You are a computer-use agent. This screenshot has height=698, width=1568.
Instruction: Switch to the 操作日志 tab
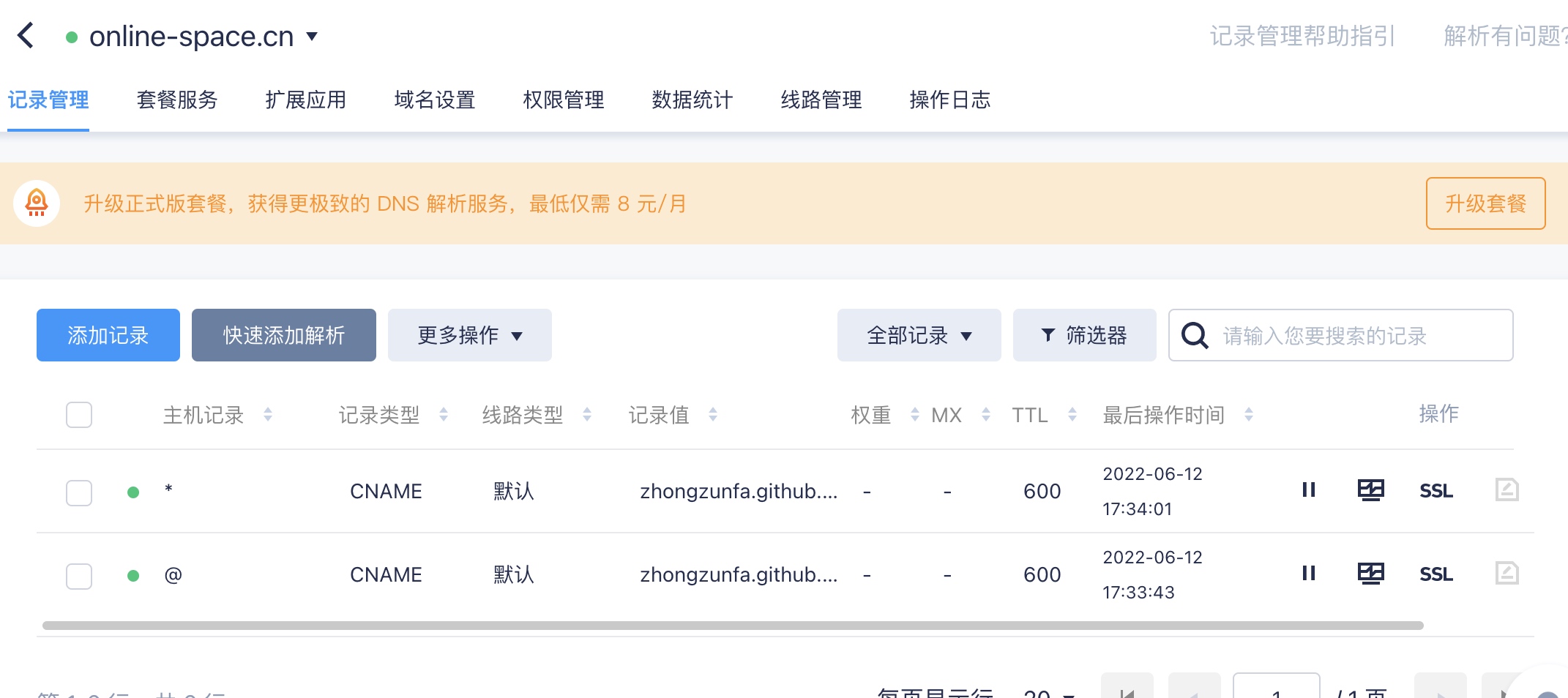click(x=949, y=100)
